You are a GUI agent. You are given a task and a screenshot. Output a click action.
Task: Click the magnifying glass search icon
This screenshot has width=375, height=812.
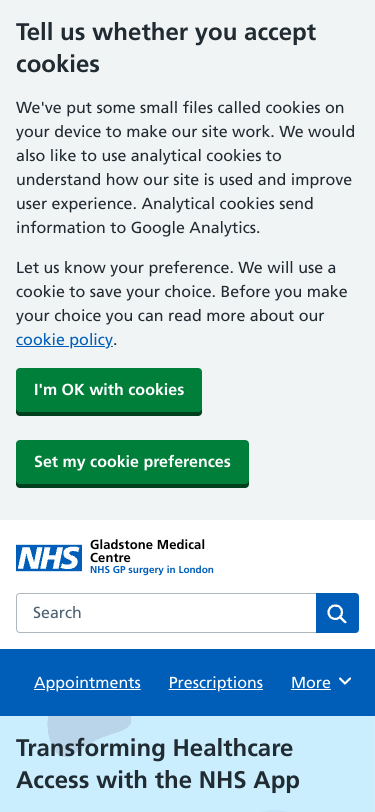tap(337, 613)
